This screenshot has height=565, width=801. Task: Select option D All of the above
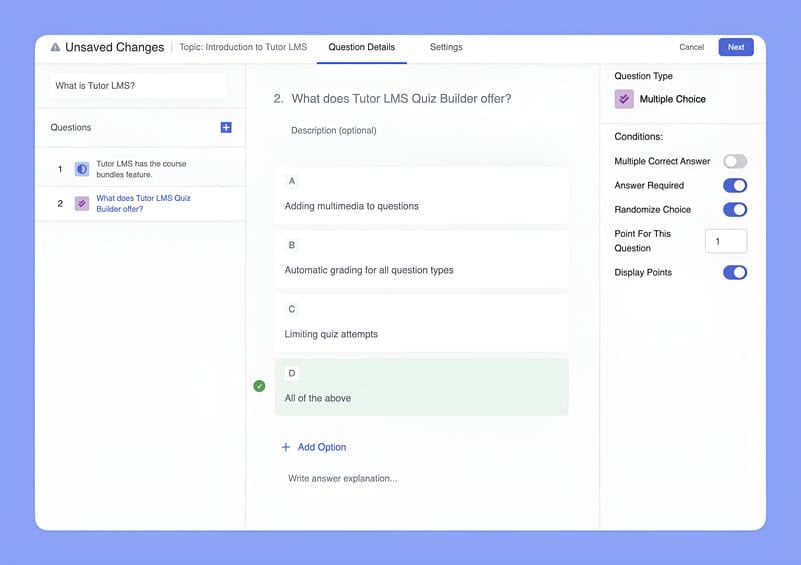421,387
